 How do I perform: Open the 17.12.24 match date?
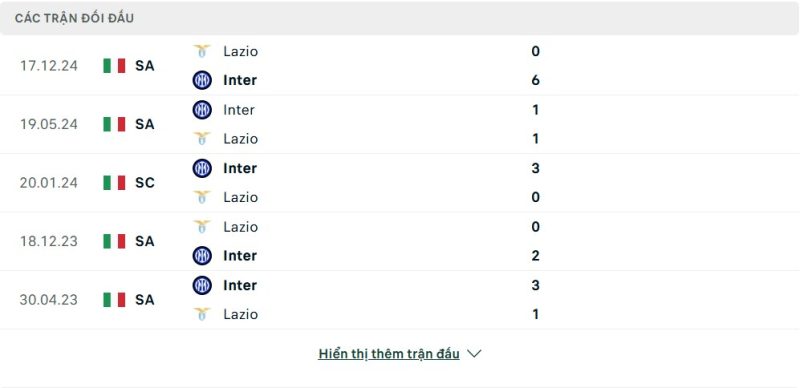[49, 66]
